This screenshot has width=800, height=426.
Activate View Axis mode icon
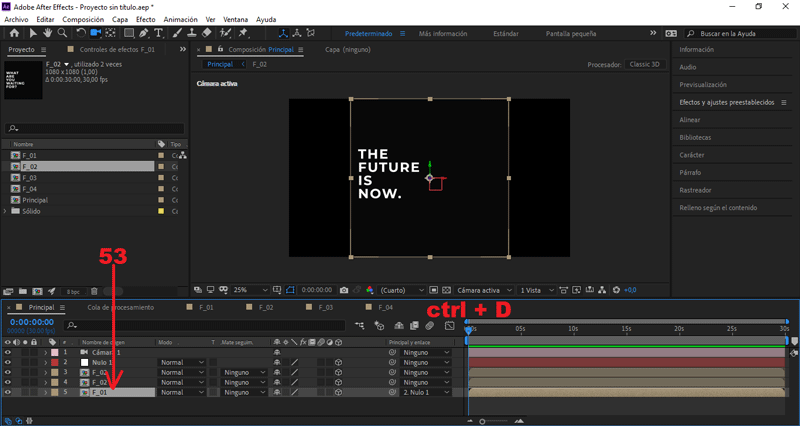[x=311, y=33]
